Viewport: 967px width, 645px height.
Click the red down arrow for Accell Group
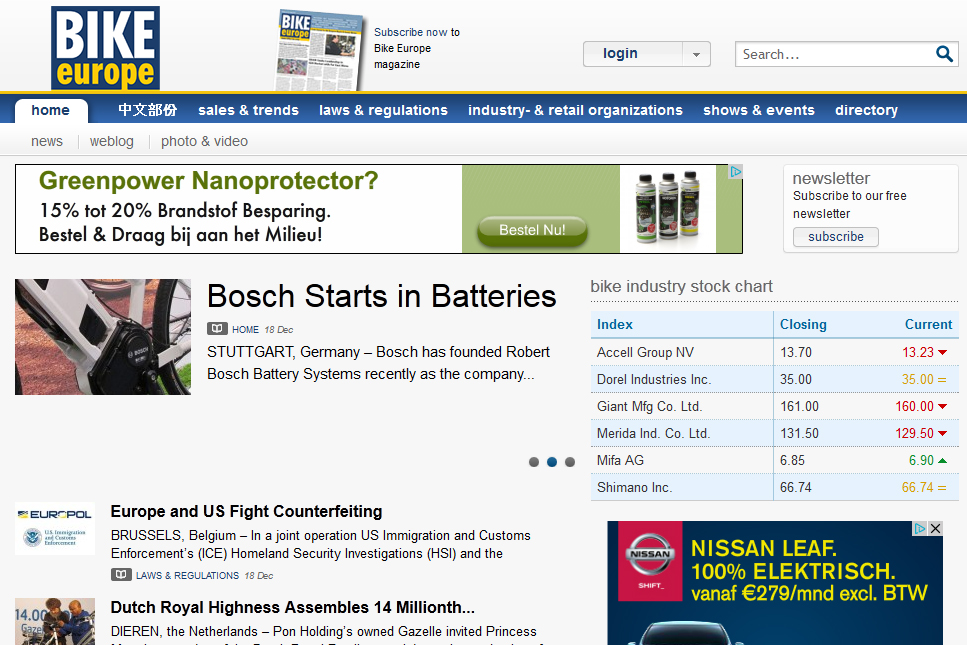[x=942, y=353]
